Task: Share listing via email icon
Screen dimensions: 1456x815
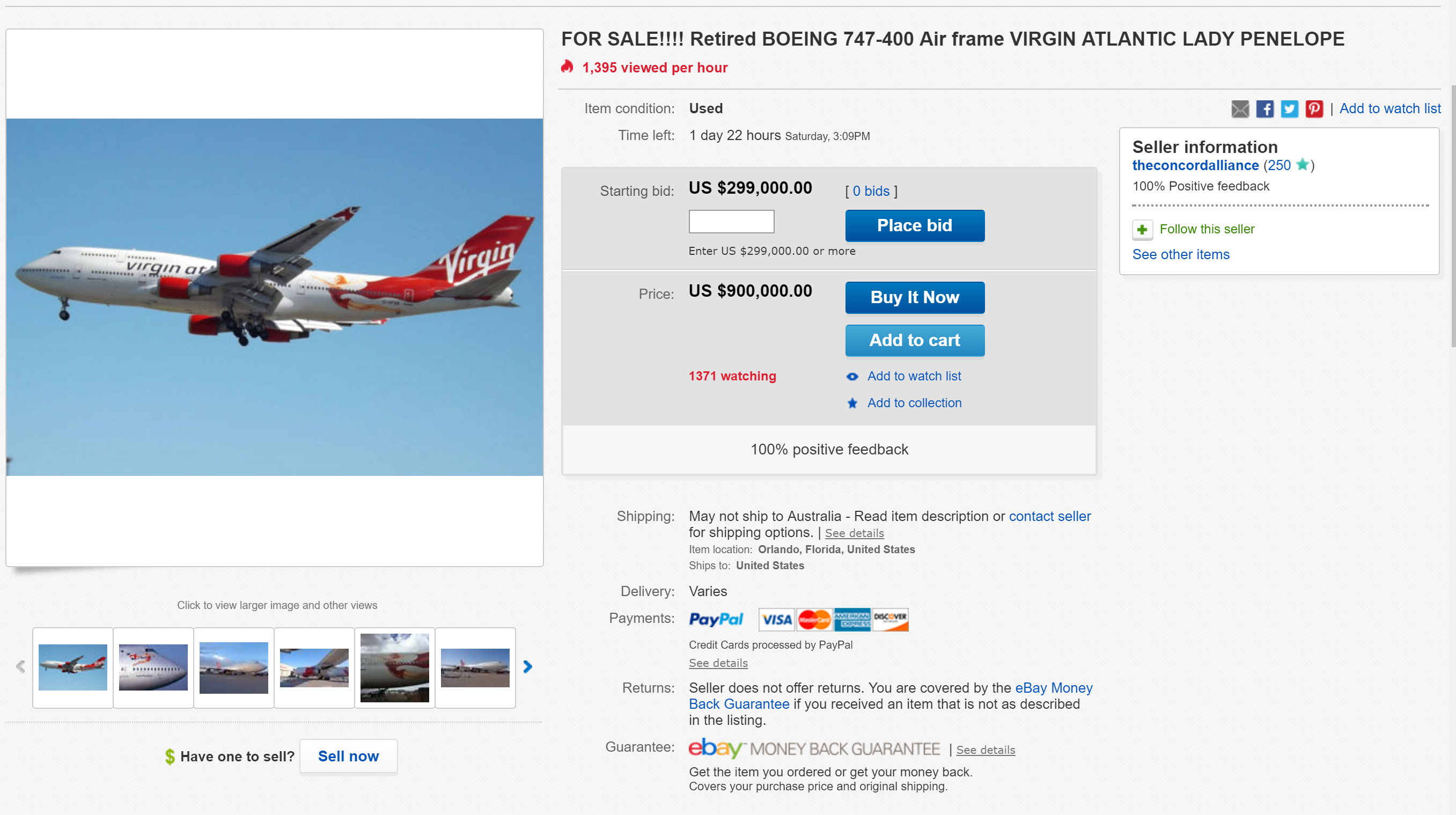Action: click(1239, 108)
